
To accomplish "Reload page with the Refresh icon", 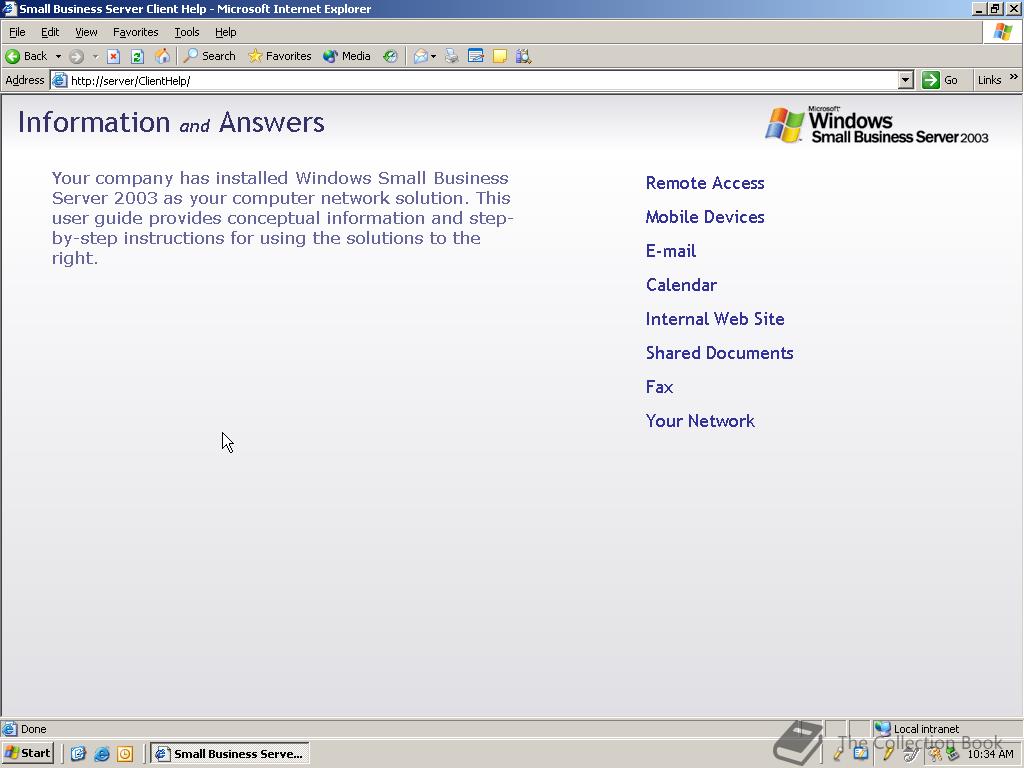I will coord(137,56).
